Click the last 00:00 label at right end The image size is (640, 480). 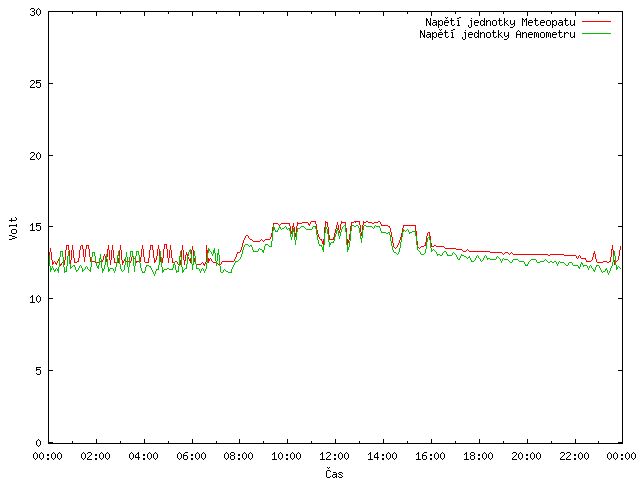pyautogui.click(x=622, y=456)
